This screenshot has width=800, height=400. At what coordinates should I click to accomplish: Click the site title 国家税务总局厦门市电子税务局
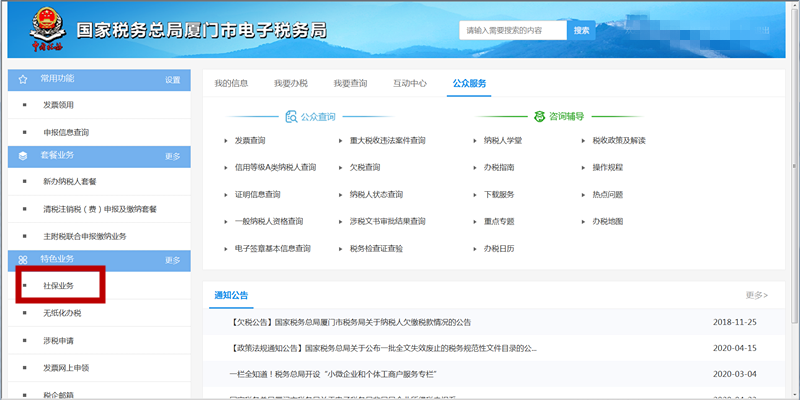pos(202,31)
